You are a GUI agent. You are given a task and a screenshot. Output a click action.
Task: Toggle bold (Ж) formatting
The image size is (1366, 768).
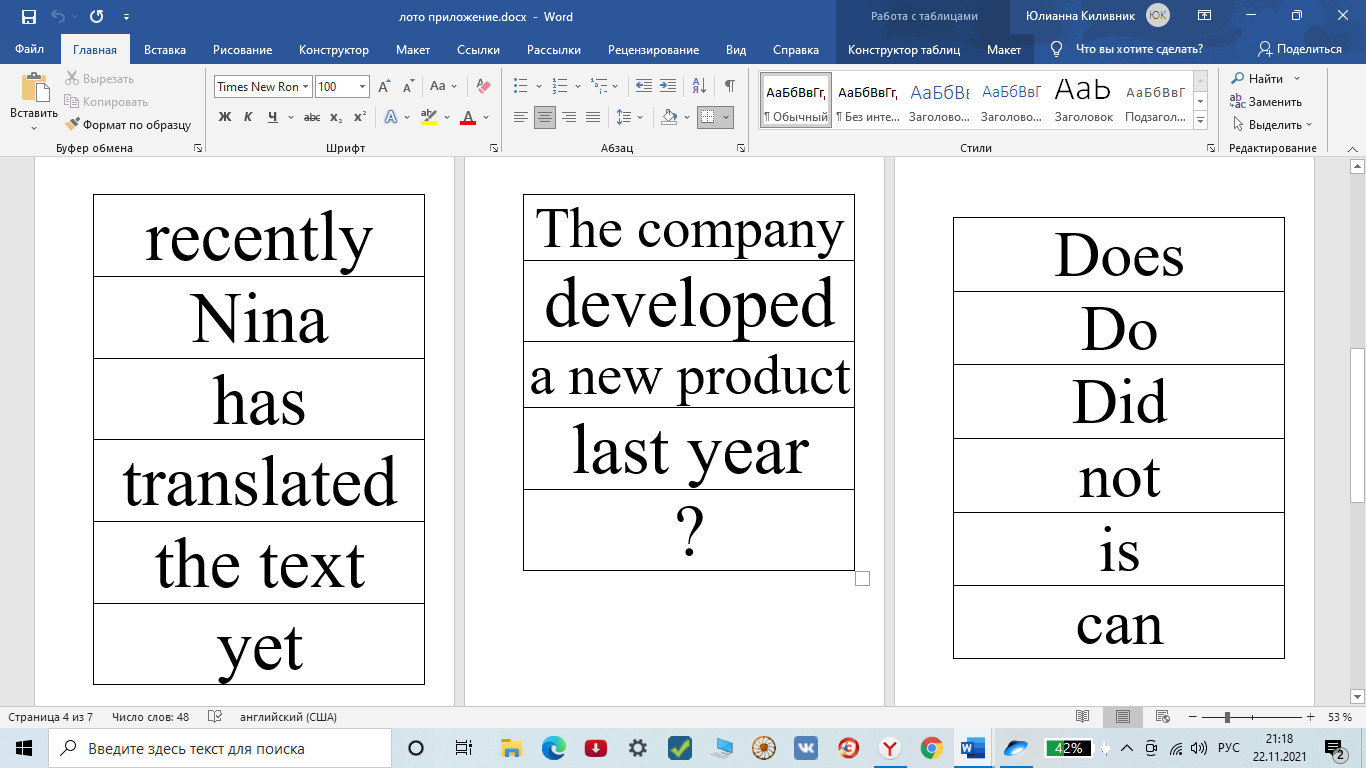225,117
